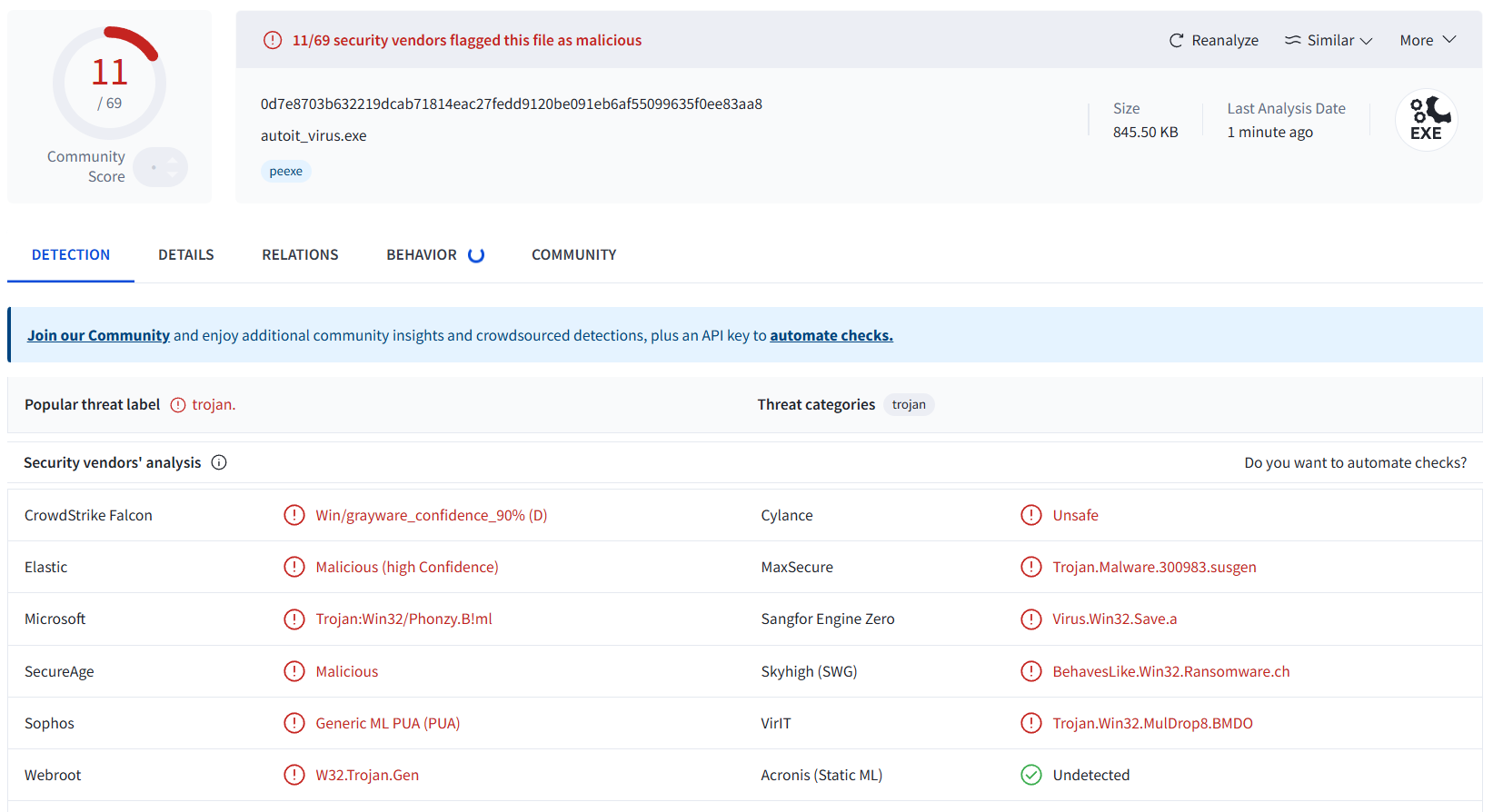Click the alert icon for the Microsoft detection

(x=294, y=619)
